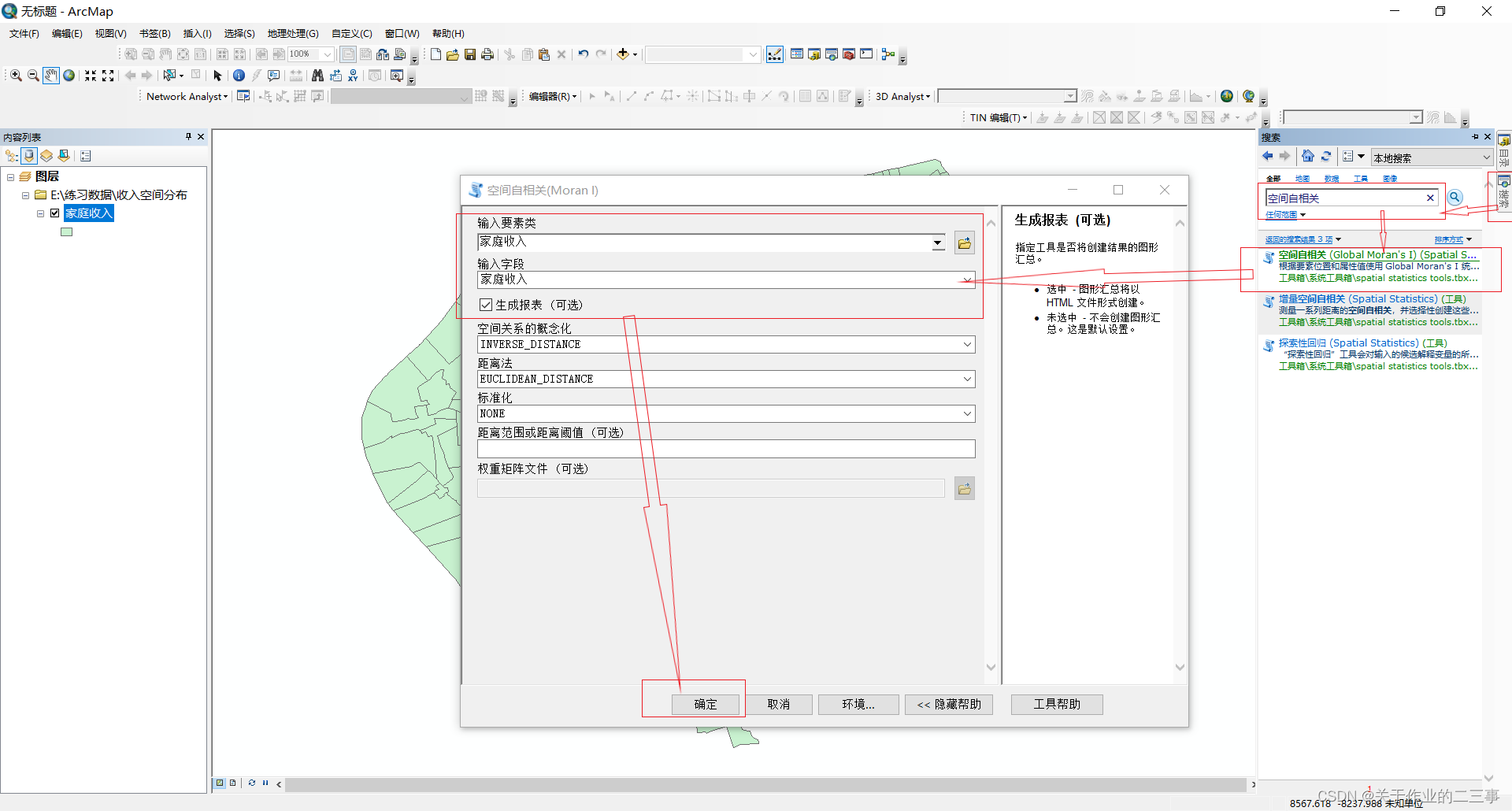
Task: Open the 视图(V) menu
Action: pos(110,33)
